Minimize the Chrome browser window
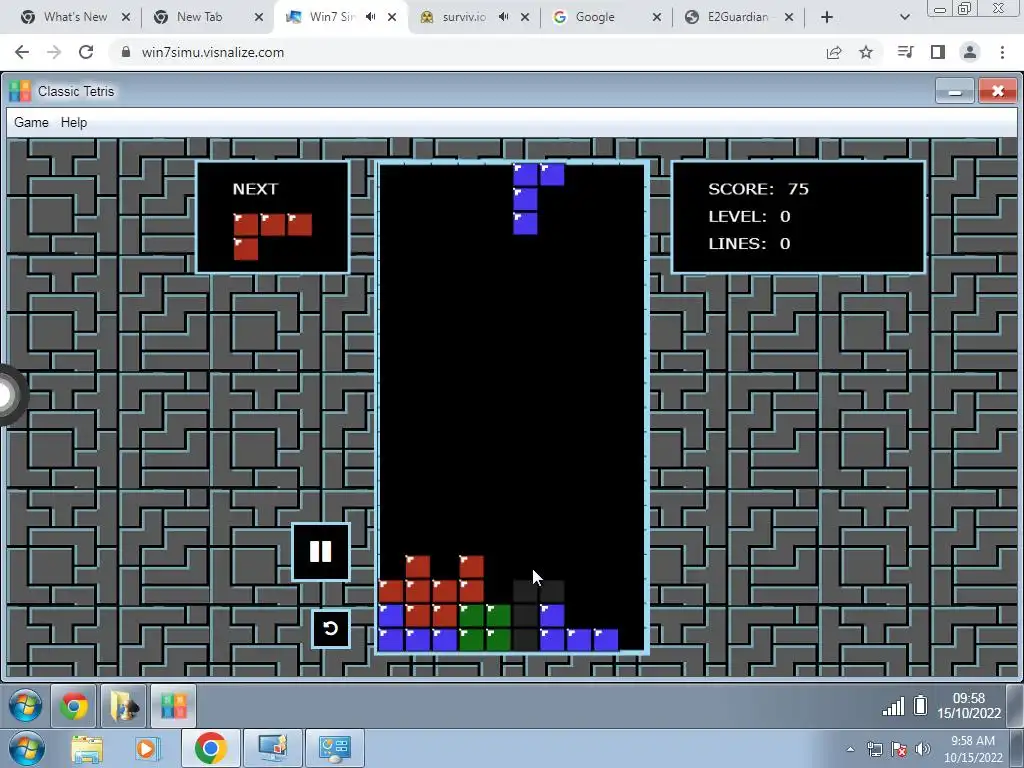 940,8
